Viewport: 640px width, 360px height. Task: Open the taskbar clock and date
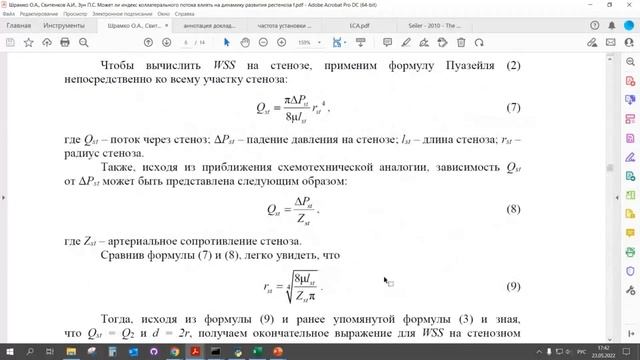603,351
